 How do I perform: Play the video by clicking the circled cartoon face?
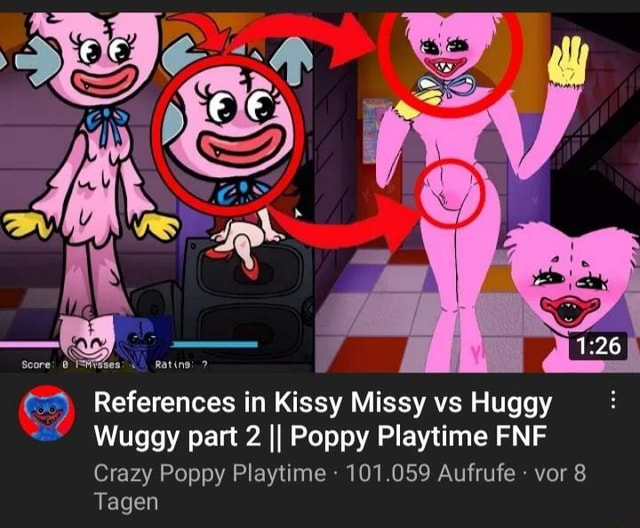tap(228, 131)
